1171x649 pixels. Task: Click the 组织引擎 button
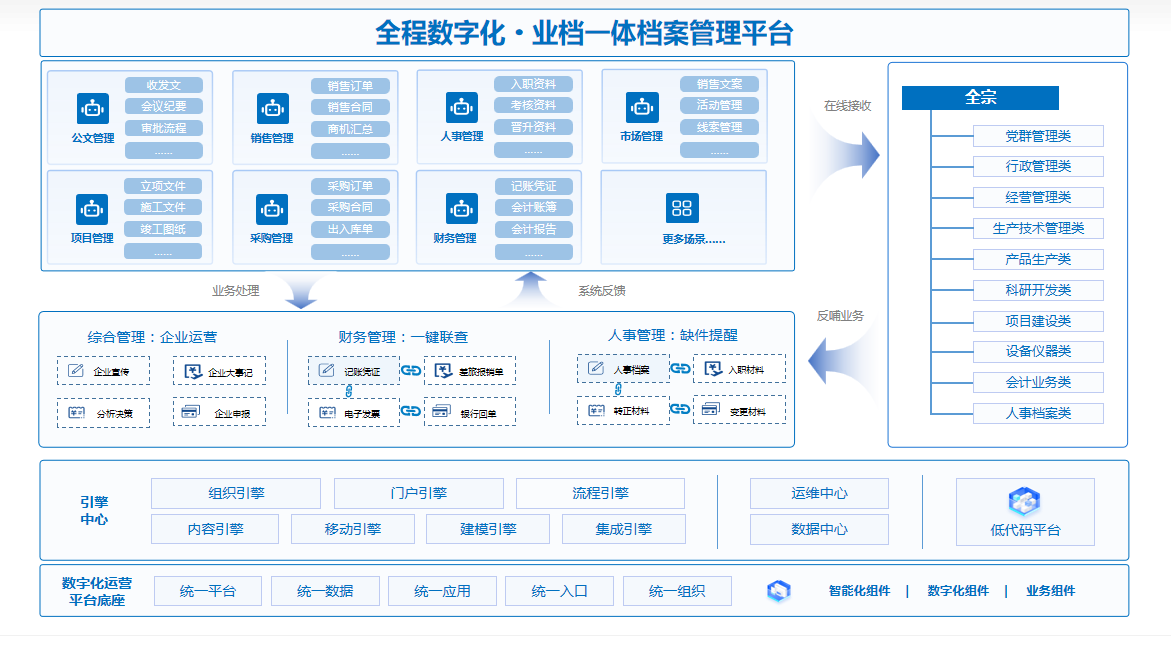[236, 493]
